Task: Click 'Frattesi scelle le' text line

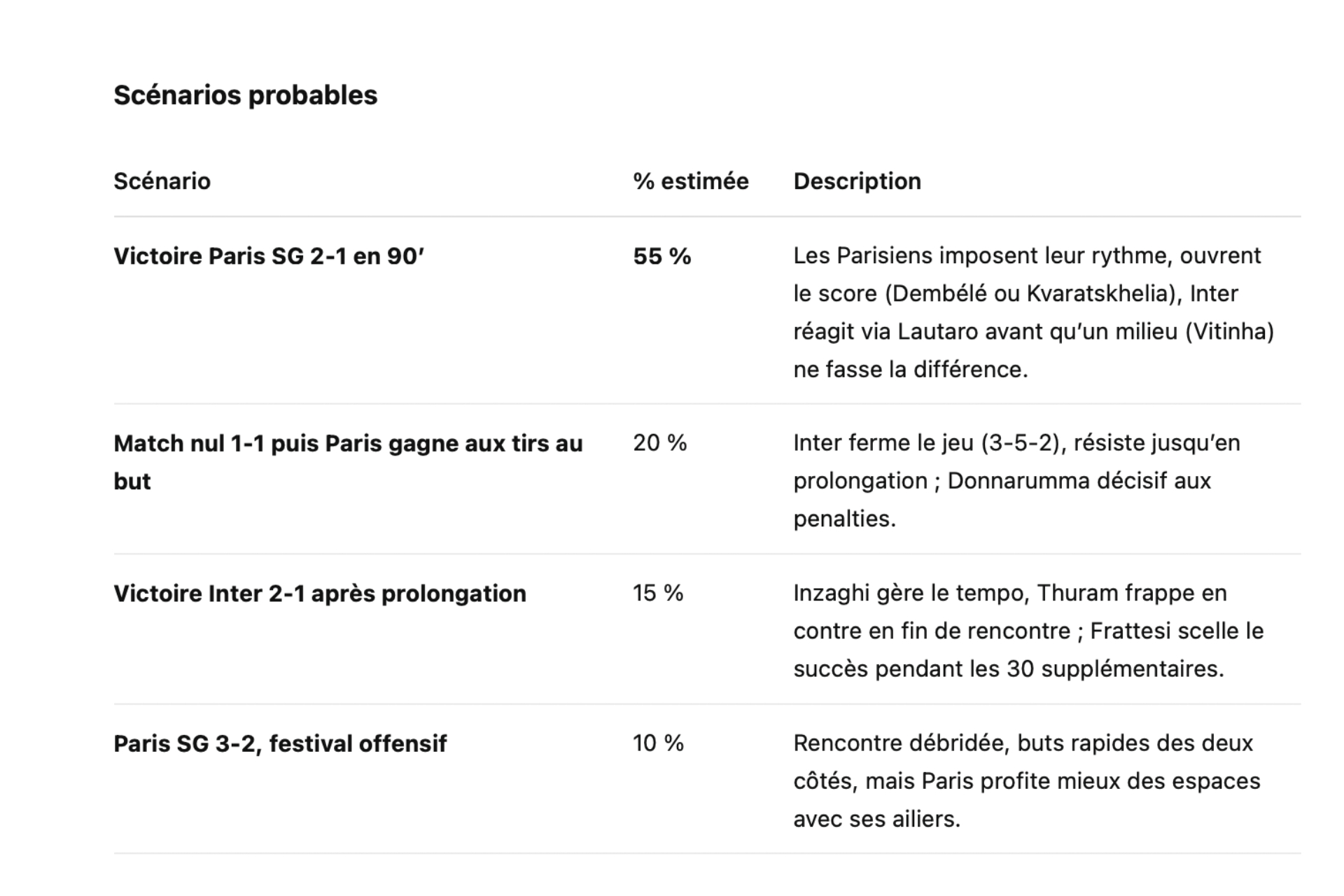Action: (x=1177, y=631)
